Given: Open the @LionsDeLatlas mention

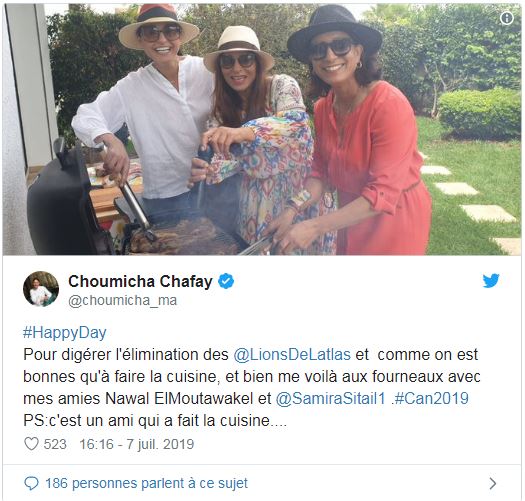Looking at the screenshot, I should click(292, 354).
